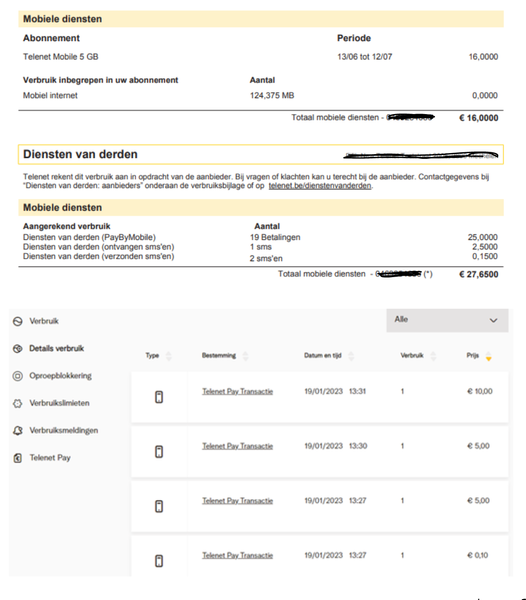Open the telenet.be/dienstenvanderden link
526x600 pixels.
[320, 186]
